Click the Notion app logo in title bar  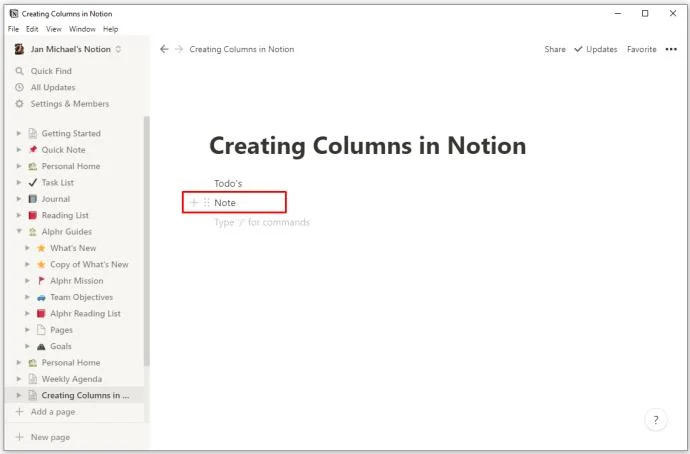(x=13, y=14)
